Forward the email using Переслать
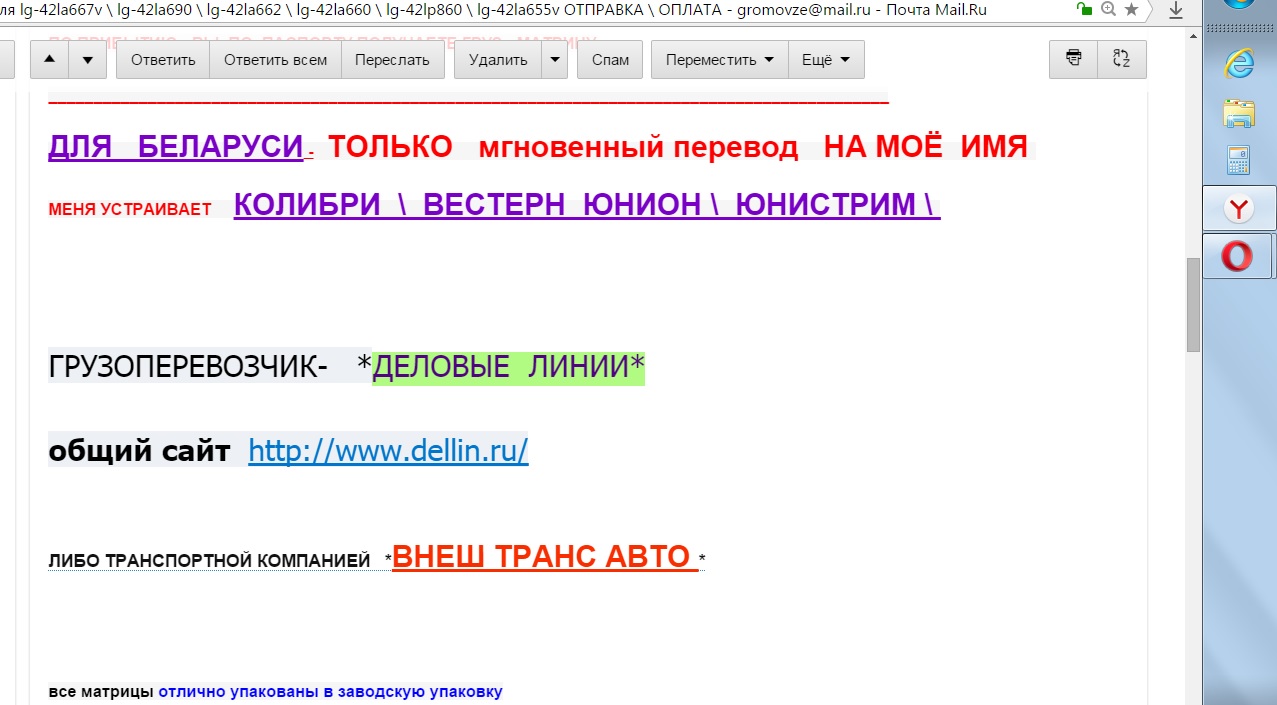Screen dimensions: 1277x705 click(x=392, y=59)
